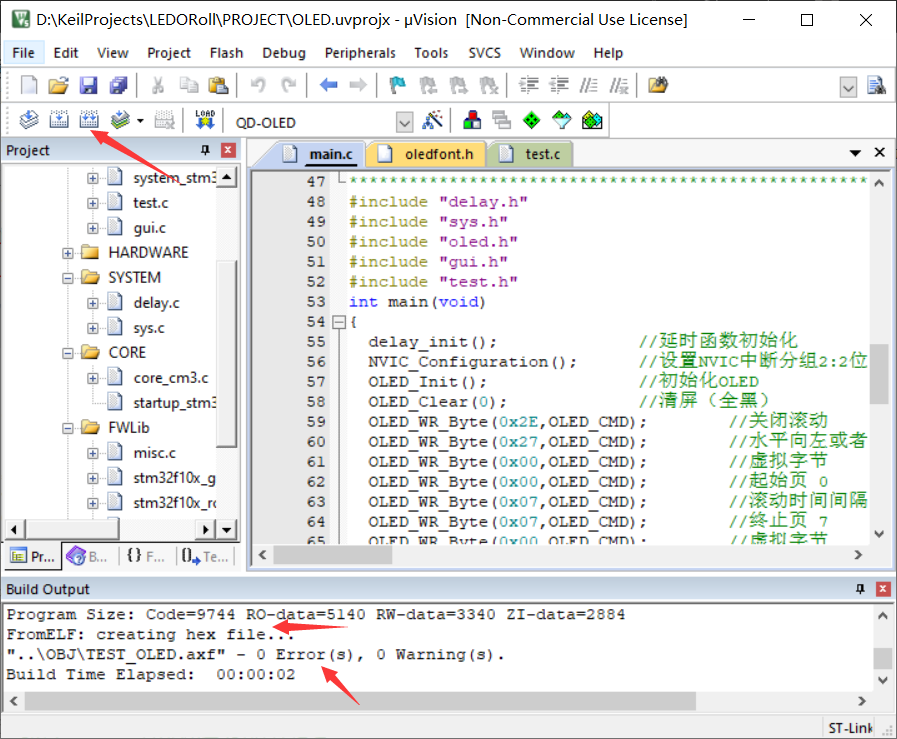The width and height of the screenshot is (897, 739).
Task: Click the Unindent selection icon
Action: coord(558,85)
